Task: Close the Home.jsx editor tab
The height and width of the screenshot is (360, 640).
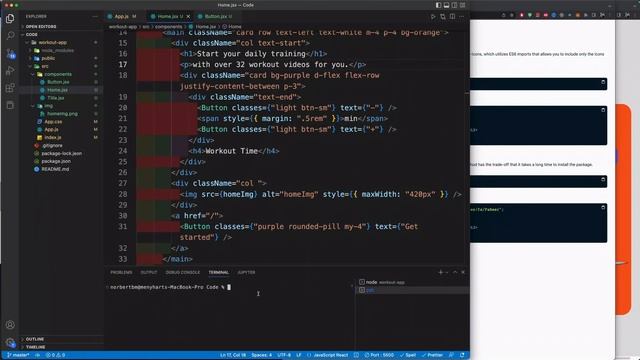Action: pyautogui.click(x=188, y=16)
